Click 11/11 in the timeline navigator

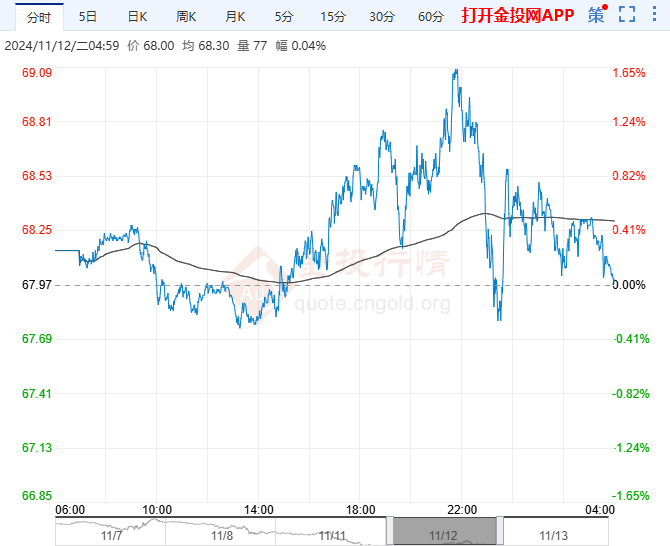coord(333,536)
